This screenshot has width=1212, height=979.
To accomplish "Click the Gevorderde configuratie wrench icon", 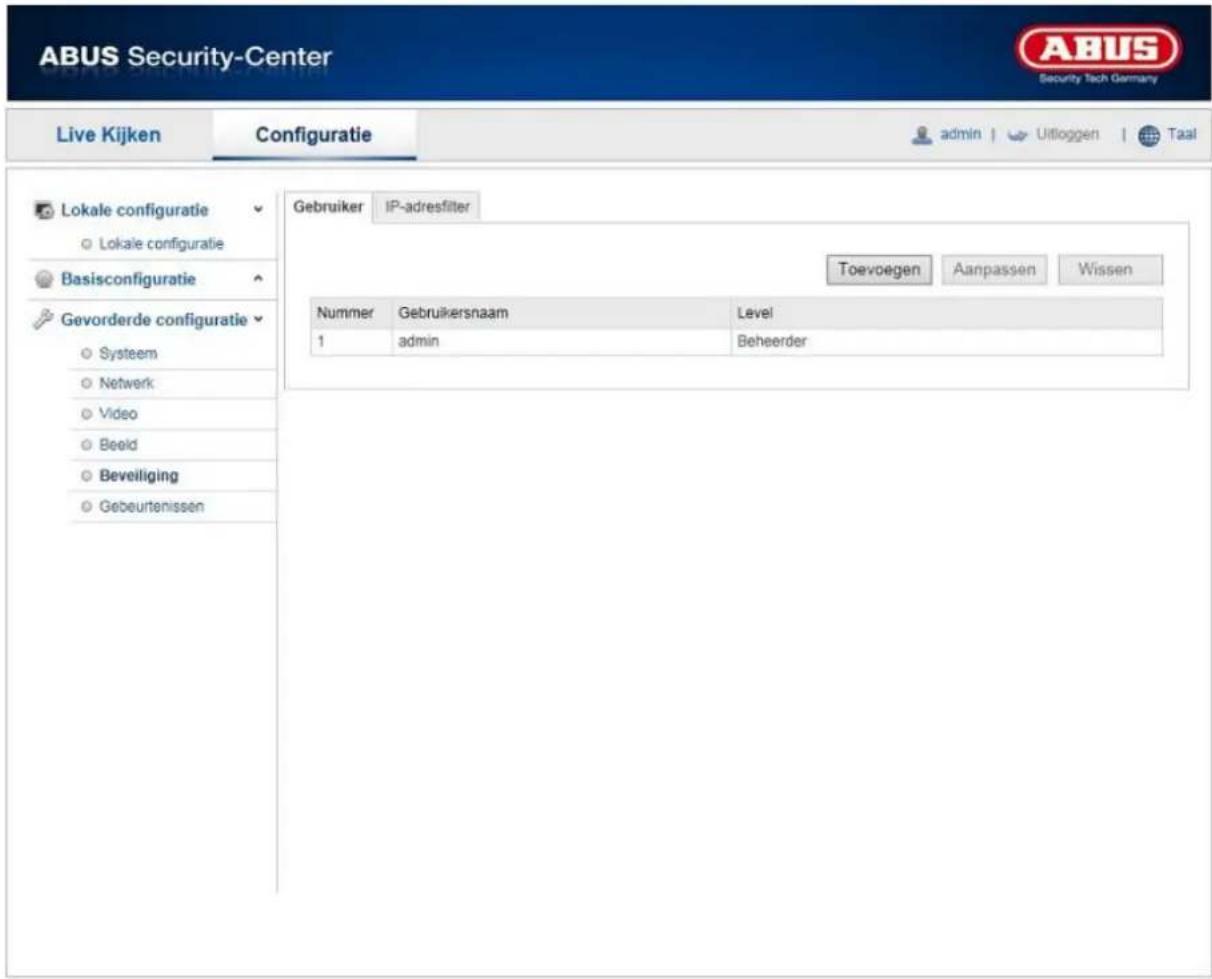I will point(43,320).
